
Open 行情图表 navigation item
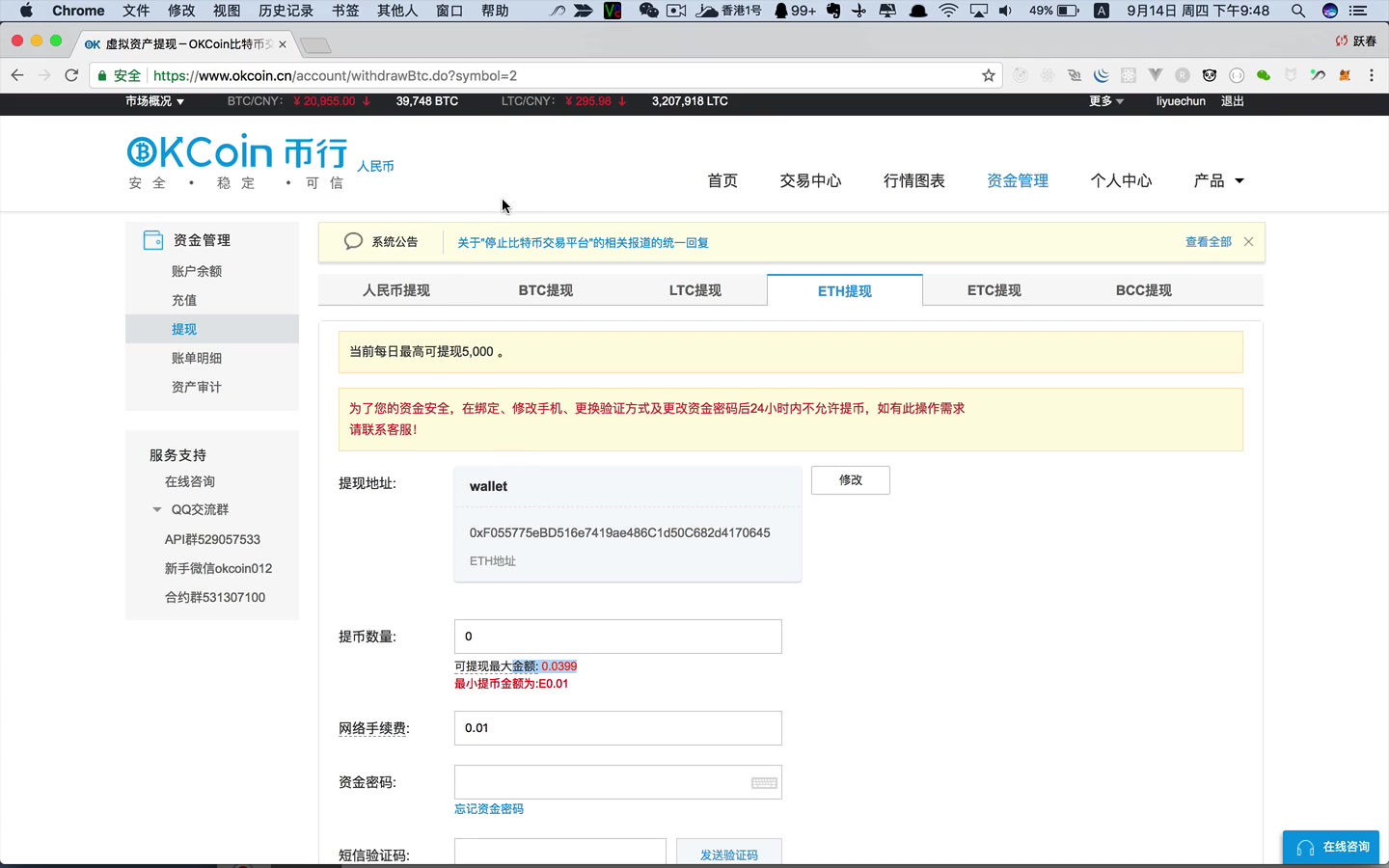coord(914,180)
